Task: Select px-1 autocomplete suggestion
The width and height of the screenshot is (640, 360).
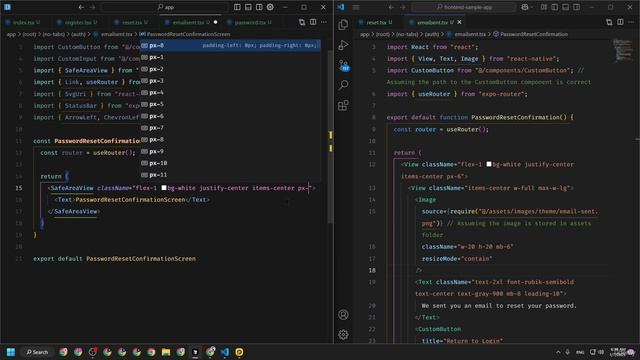Action: 230,57
